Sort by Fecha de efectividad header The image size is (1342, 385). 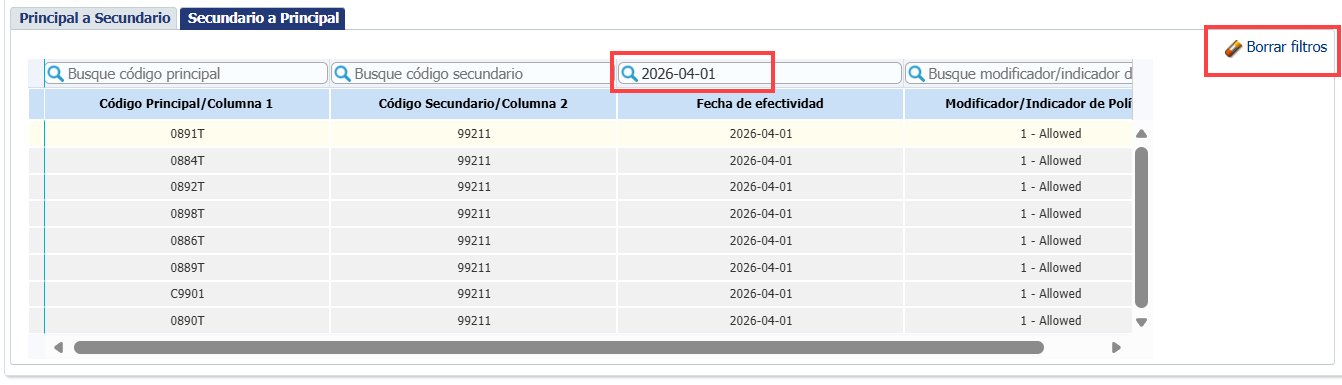click(760, 104)
